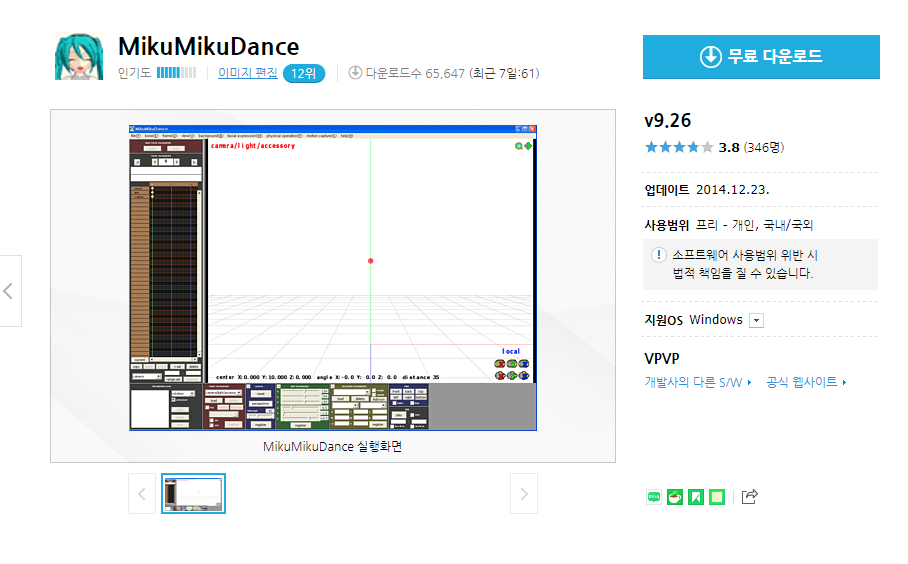Click the MikuMikuDance 실행화면 caption
Image resolution: width=908 pixels, height=564 pixels.
332,446
